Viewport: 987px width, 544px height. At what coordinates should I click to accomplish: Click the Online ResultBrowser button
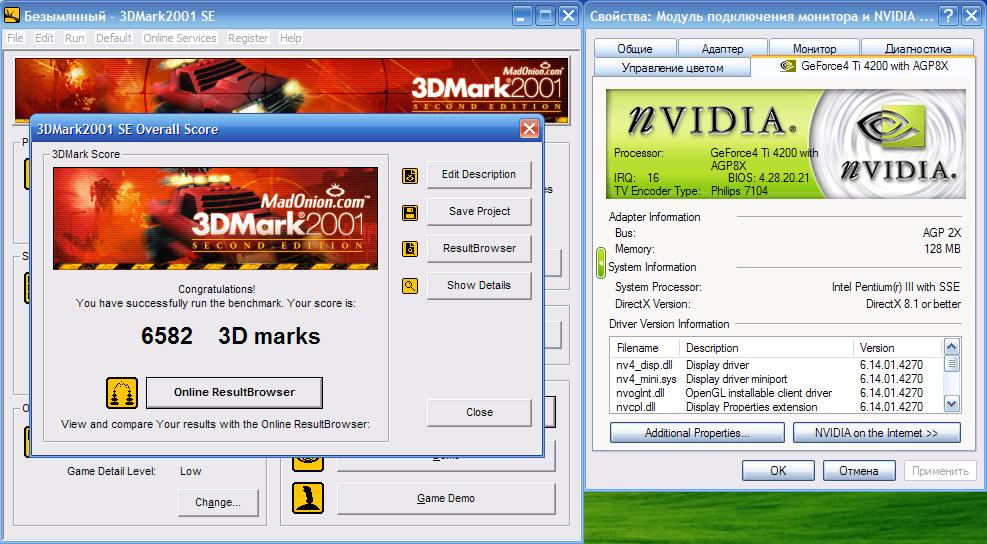pyautogui.click(x=234, y=392)
